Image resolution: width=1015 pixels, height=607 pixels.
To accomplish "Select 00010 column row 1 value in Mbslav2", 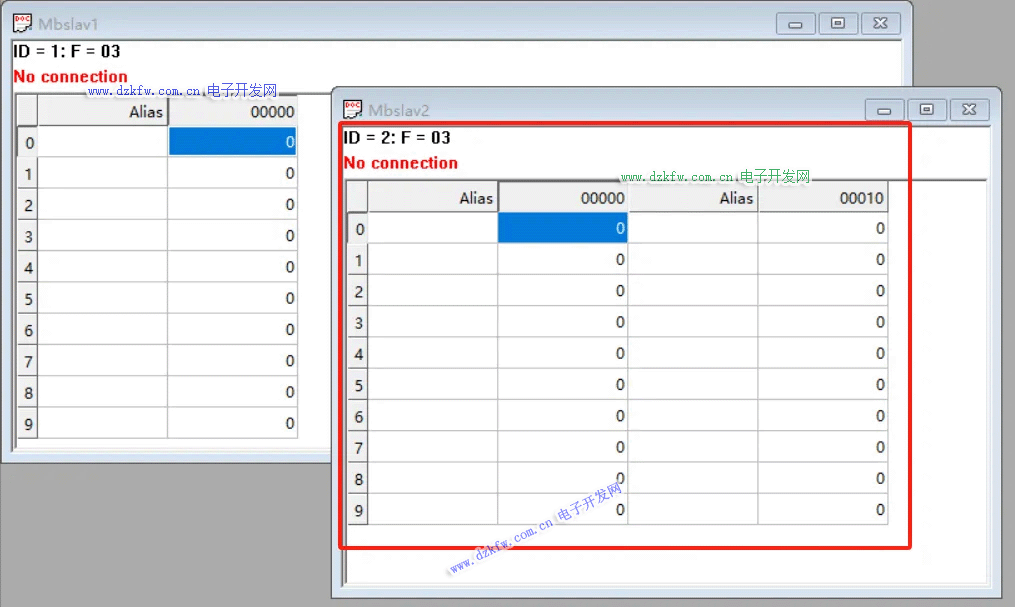I will click(823, 259).
